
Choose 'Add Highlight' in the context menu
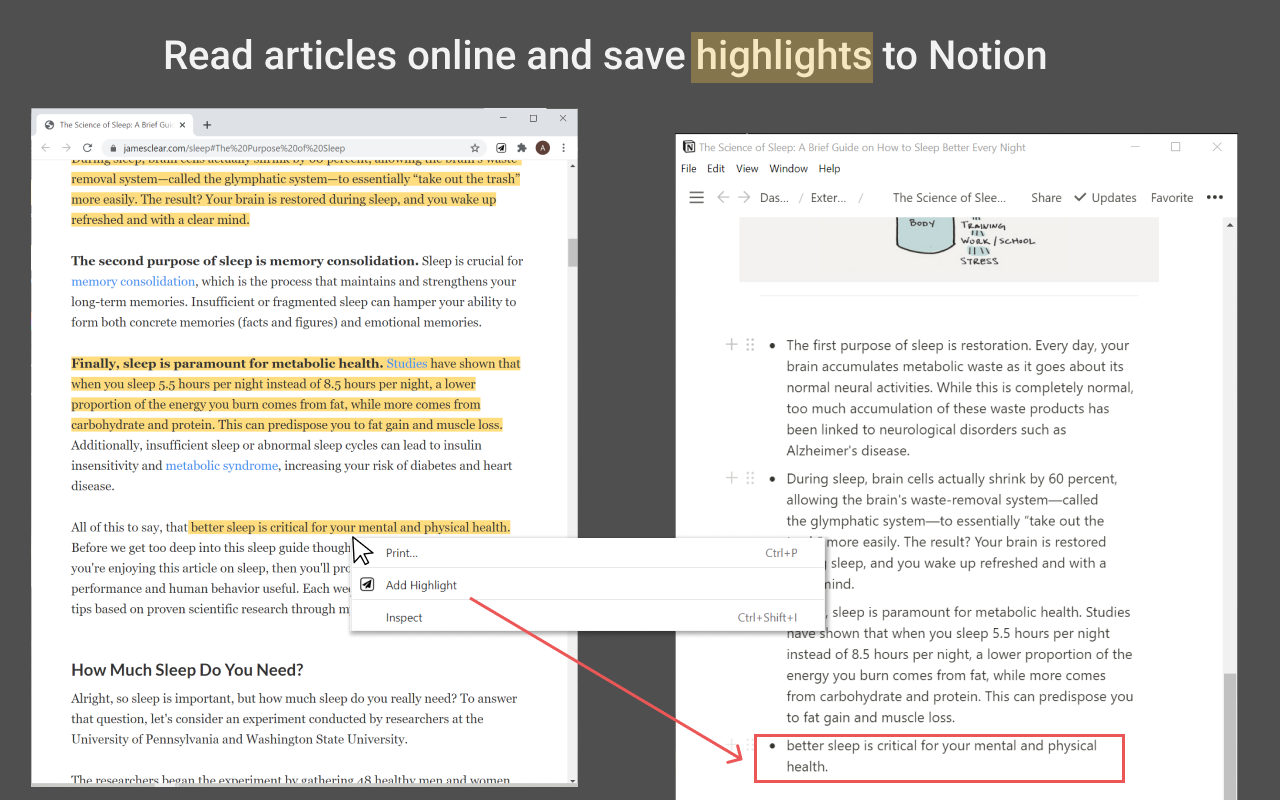point(587,585)
